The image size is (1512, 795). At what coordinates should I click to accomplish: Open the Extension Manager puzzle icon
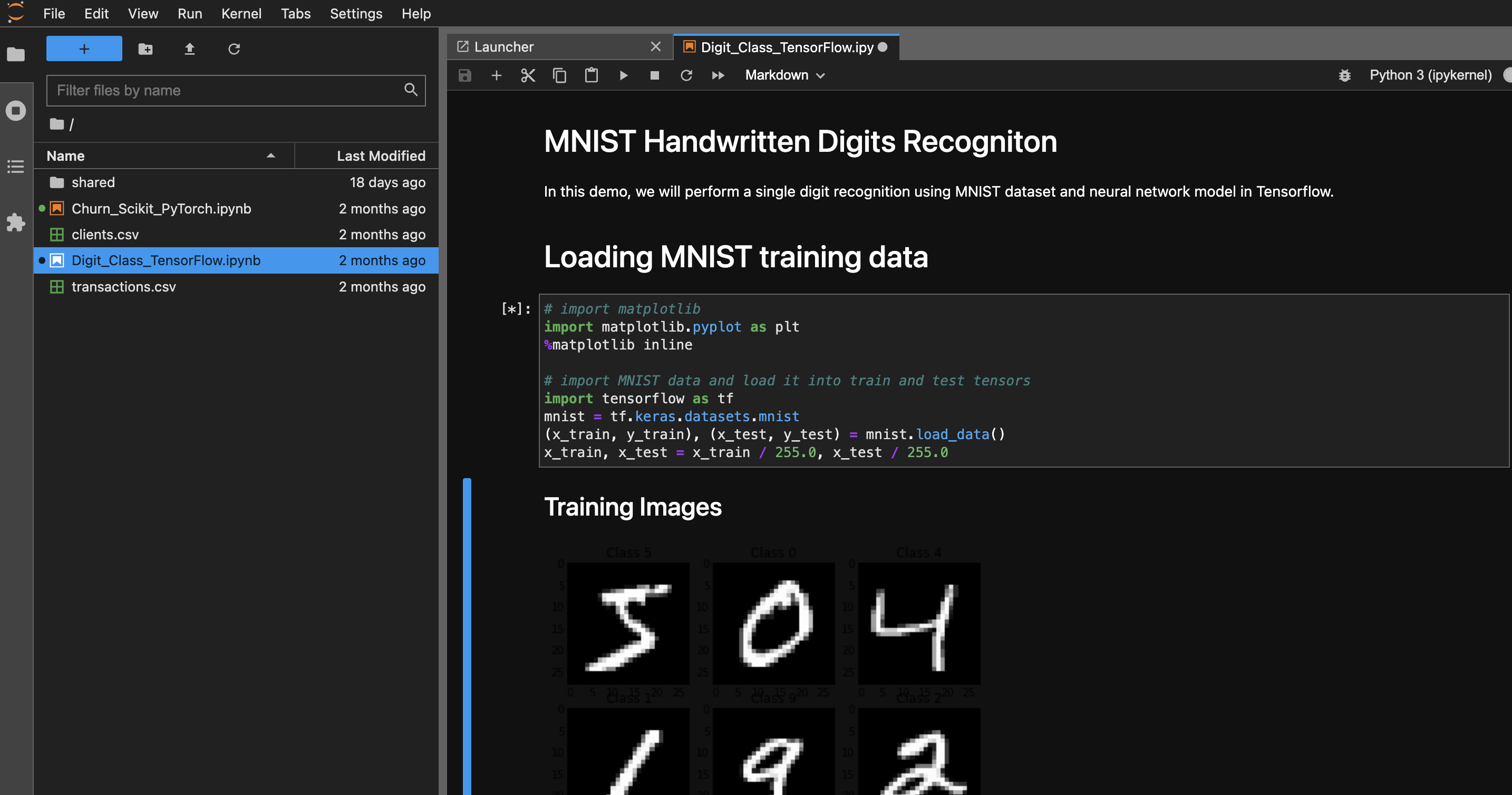coord(16,222)
